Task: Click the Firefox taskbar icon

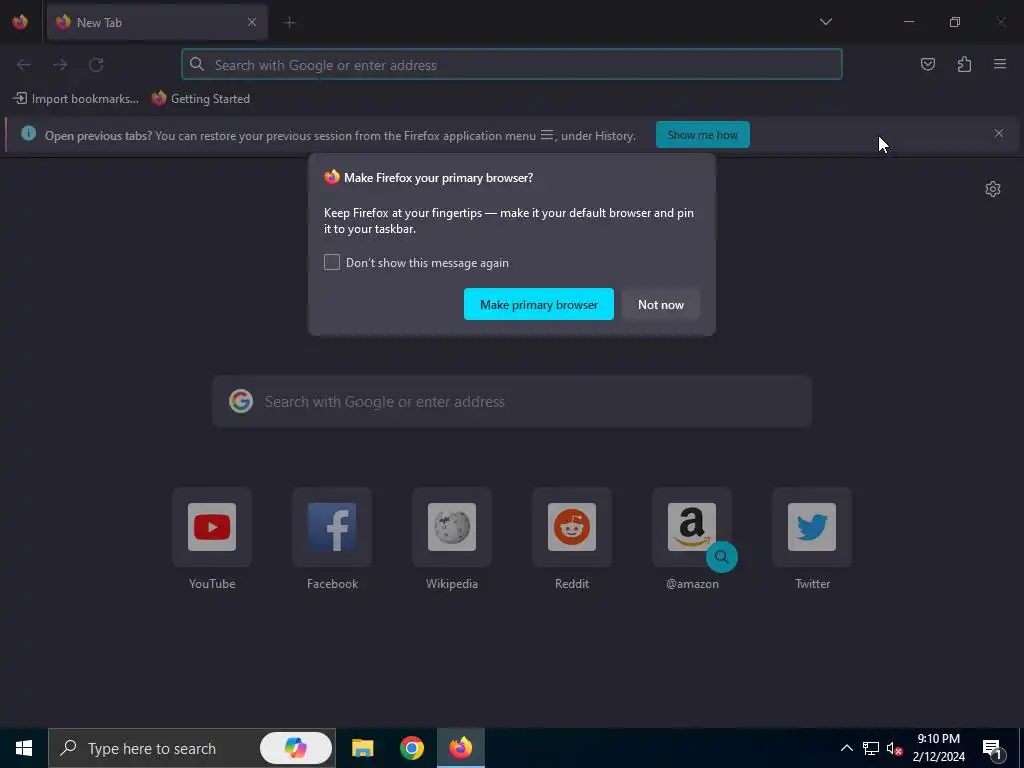Action: [x=461, y=748]
